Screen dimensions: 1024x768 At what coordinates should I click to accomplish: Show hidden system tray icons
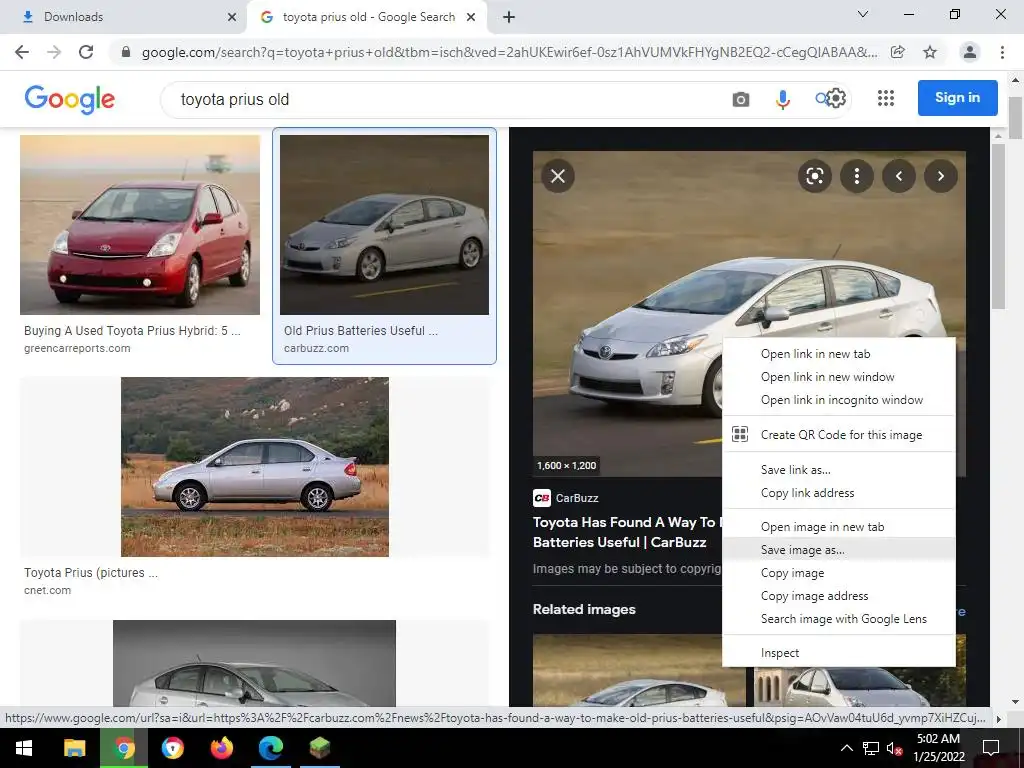(x=846, y=748)
